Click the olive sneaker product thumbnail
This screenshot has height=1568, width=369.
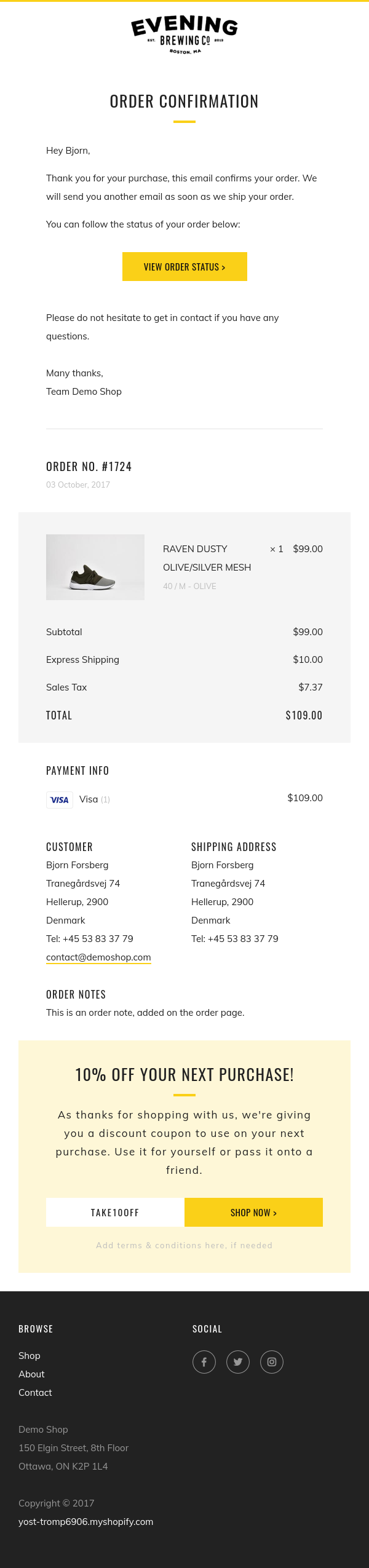pos(95,567)
